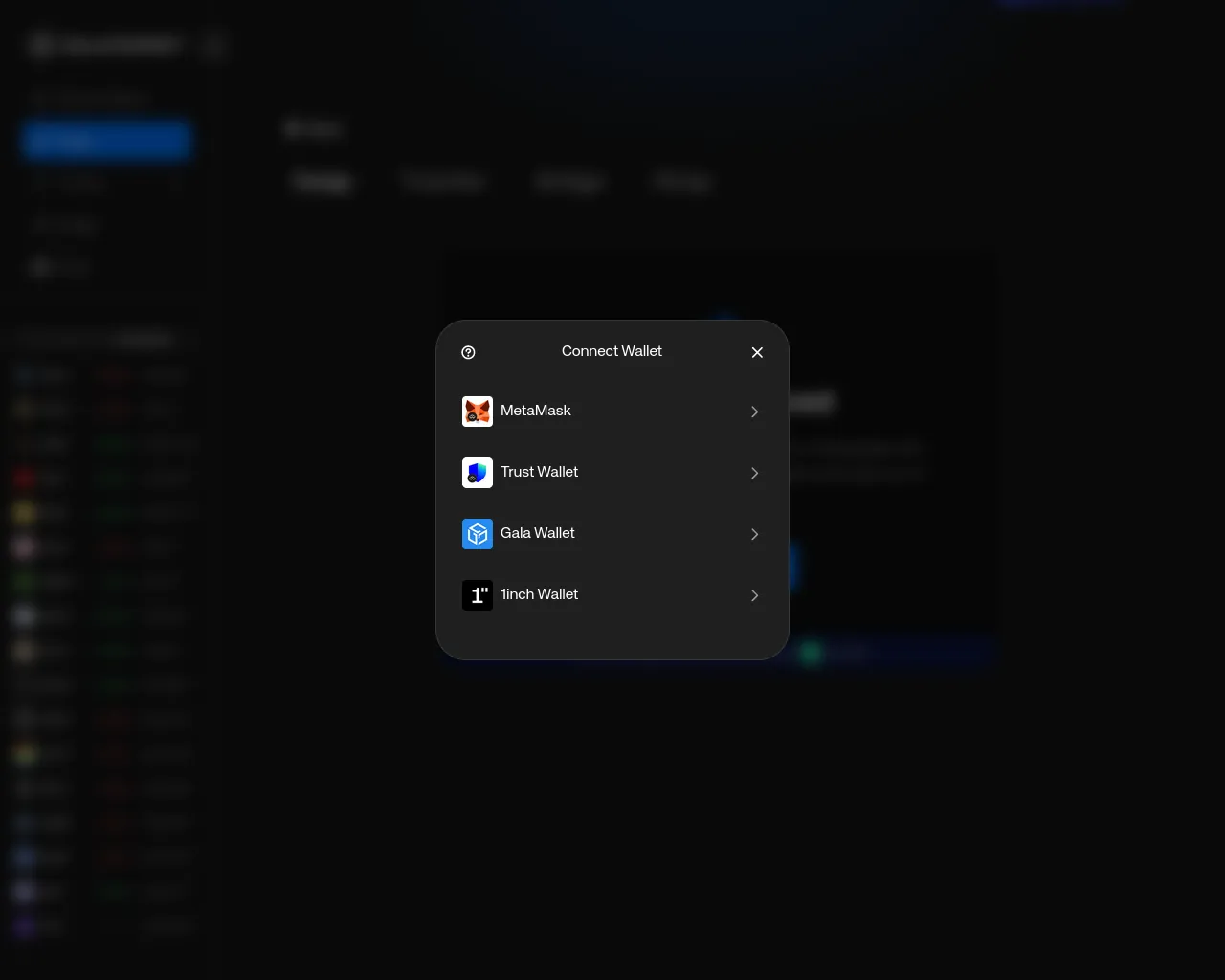Switch to the first blurred background tab

(x=322, y=181)
